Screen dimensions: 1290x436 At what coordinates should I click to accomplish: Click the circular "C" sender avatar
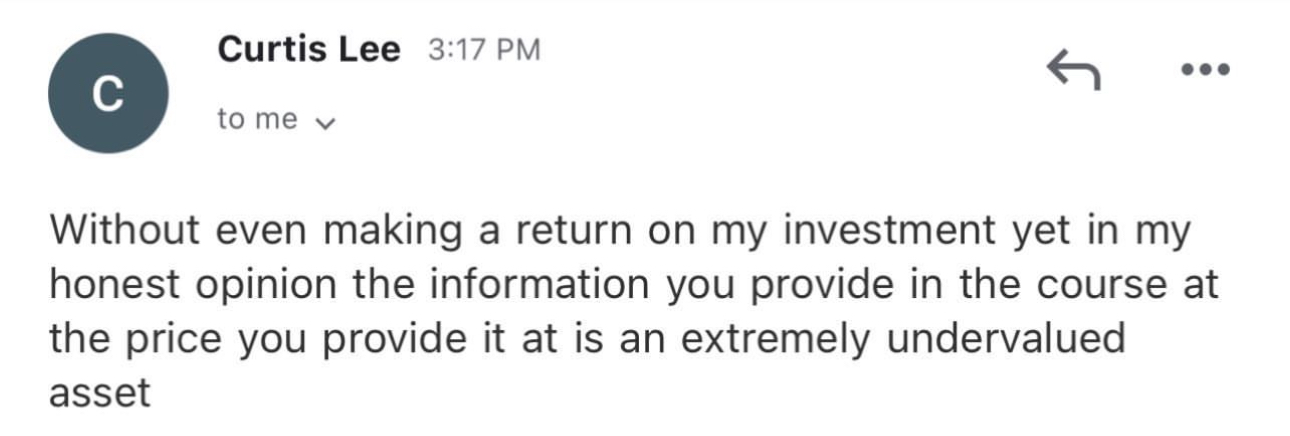click(x=108, y=93)
